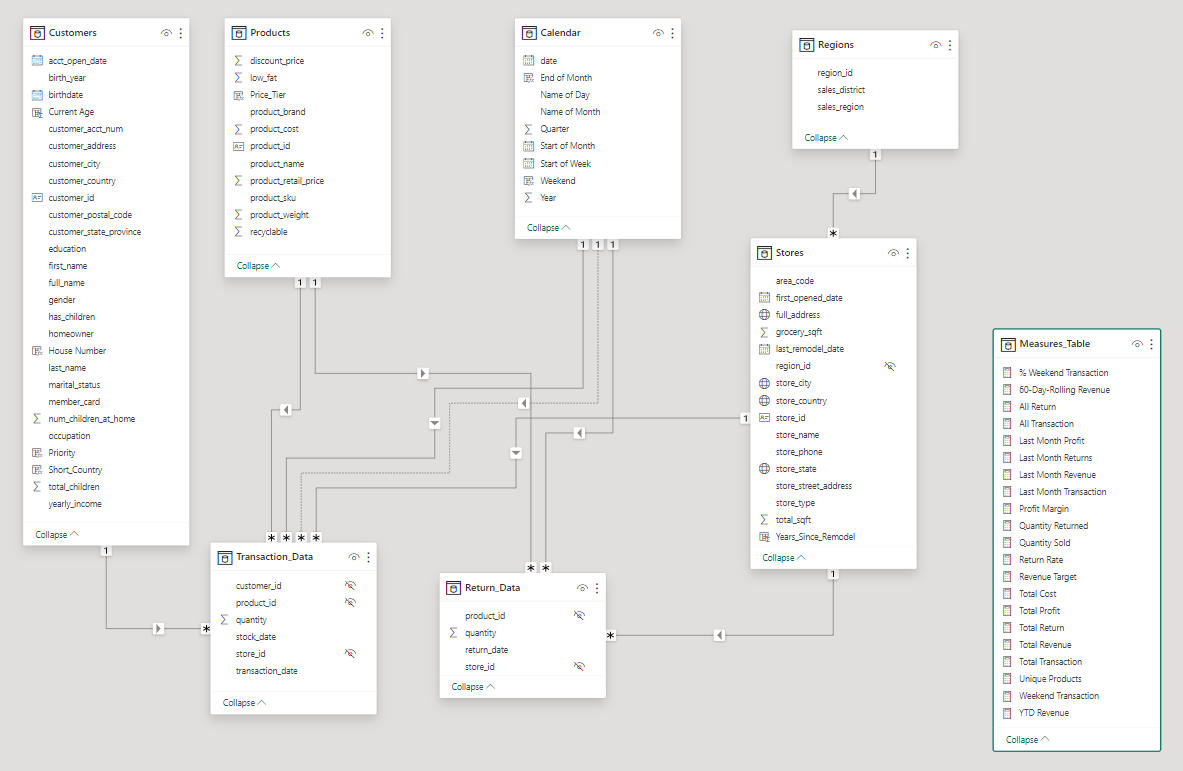Toggle visibility of the Customers table
The image size is (1183, 771).
click(166, 33)
